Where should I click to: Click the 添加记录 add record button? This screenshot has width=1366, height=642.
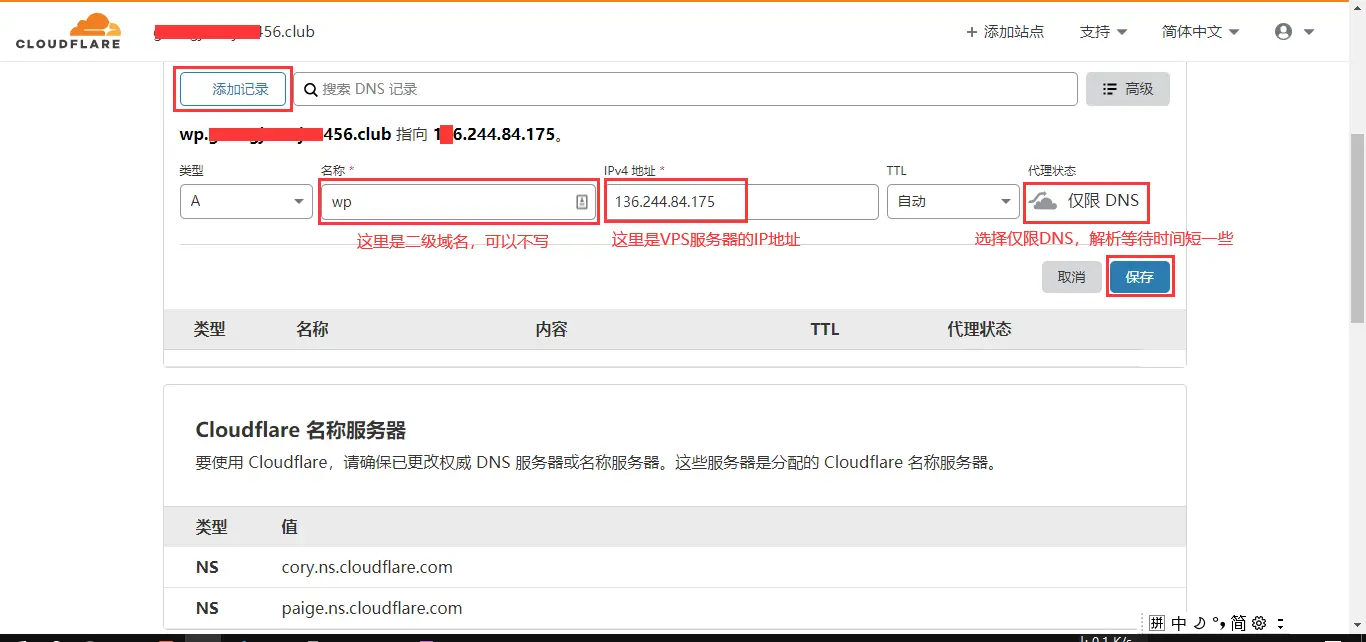tap(233, 89)
